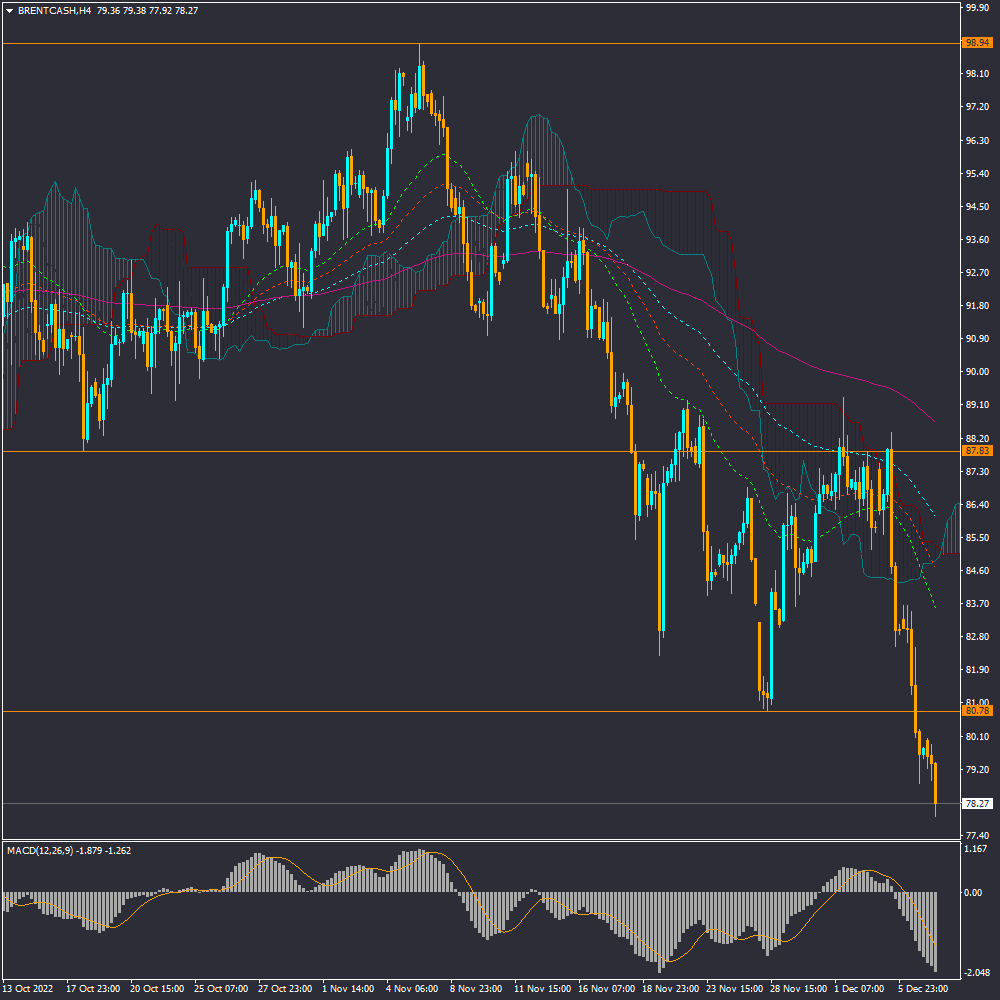
Task: Click the 77.40 value on price axis
Action: (976, 835)
